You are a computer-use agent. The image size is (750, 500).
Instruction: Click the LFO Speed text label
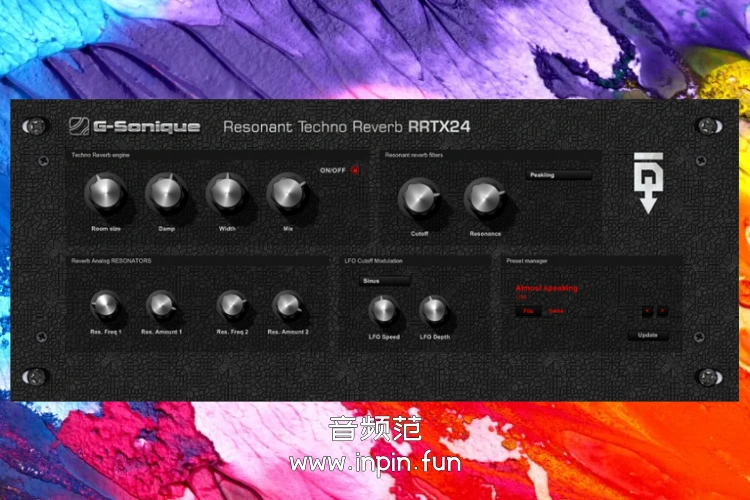(384, 337)
